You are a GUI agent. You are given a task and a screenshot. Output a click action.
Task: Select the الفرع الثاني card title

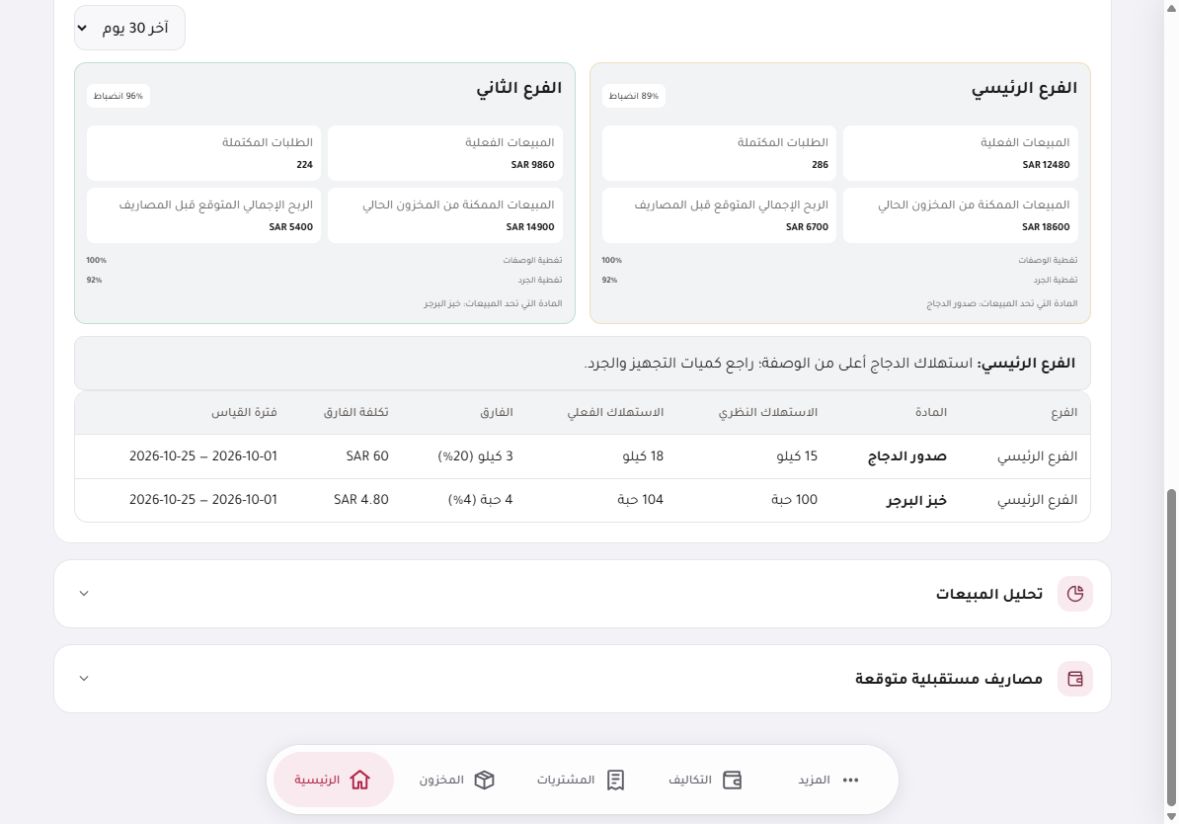(519, 88)
